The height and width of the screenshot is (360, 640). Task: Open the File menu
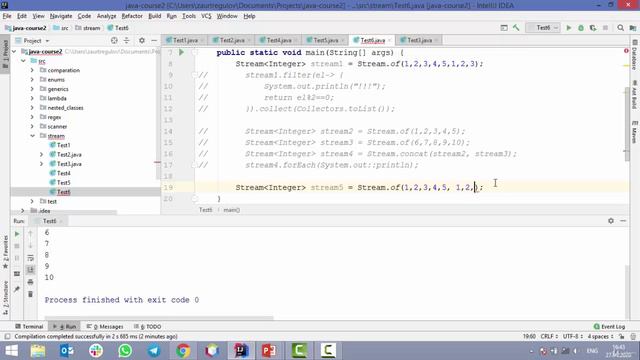7,16
